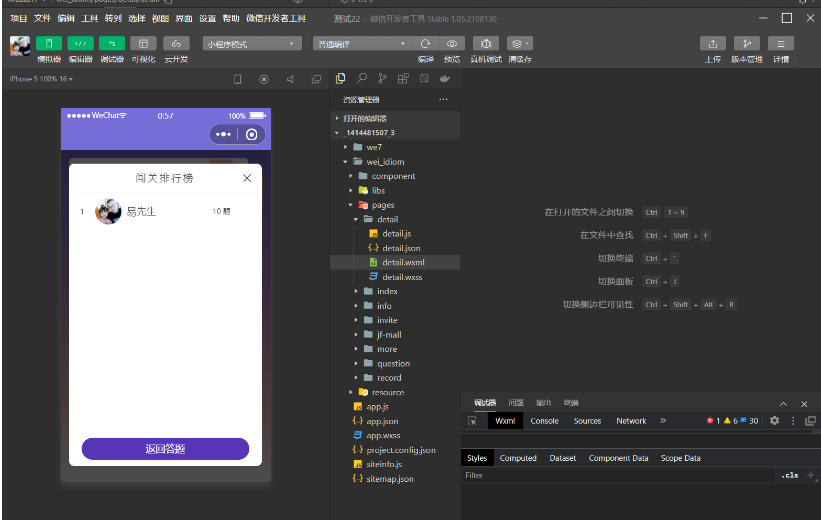Show more devtools tabs chevron
The image size is (821, 520).
tap(663, 421)
